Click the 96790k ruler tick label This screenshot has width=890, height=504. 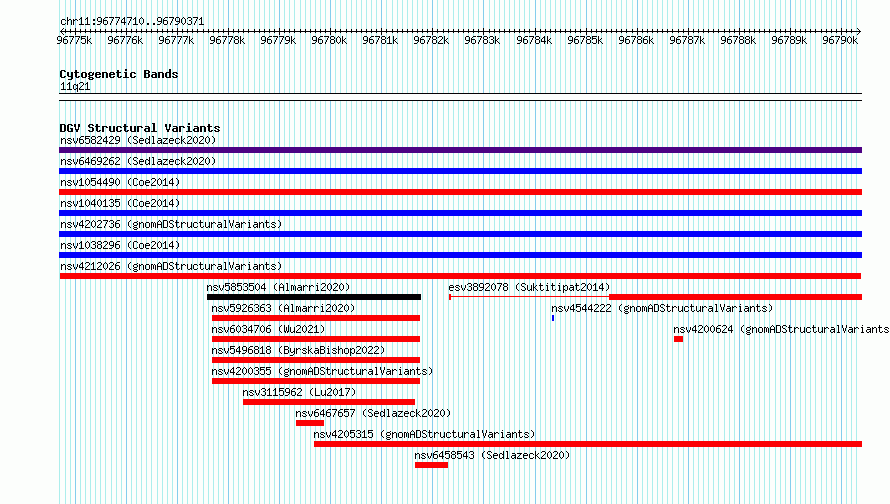coord(841,40)
